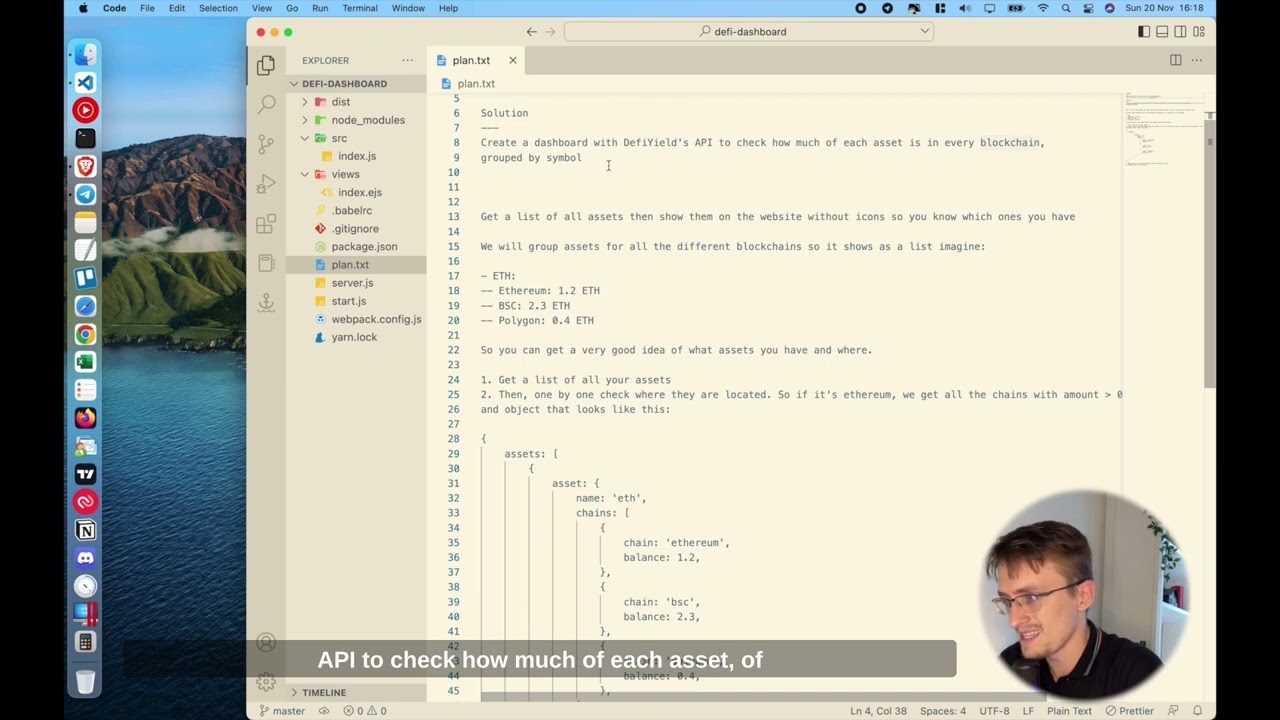Go back using the title bar arrow

point(532,31)
